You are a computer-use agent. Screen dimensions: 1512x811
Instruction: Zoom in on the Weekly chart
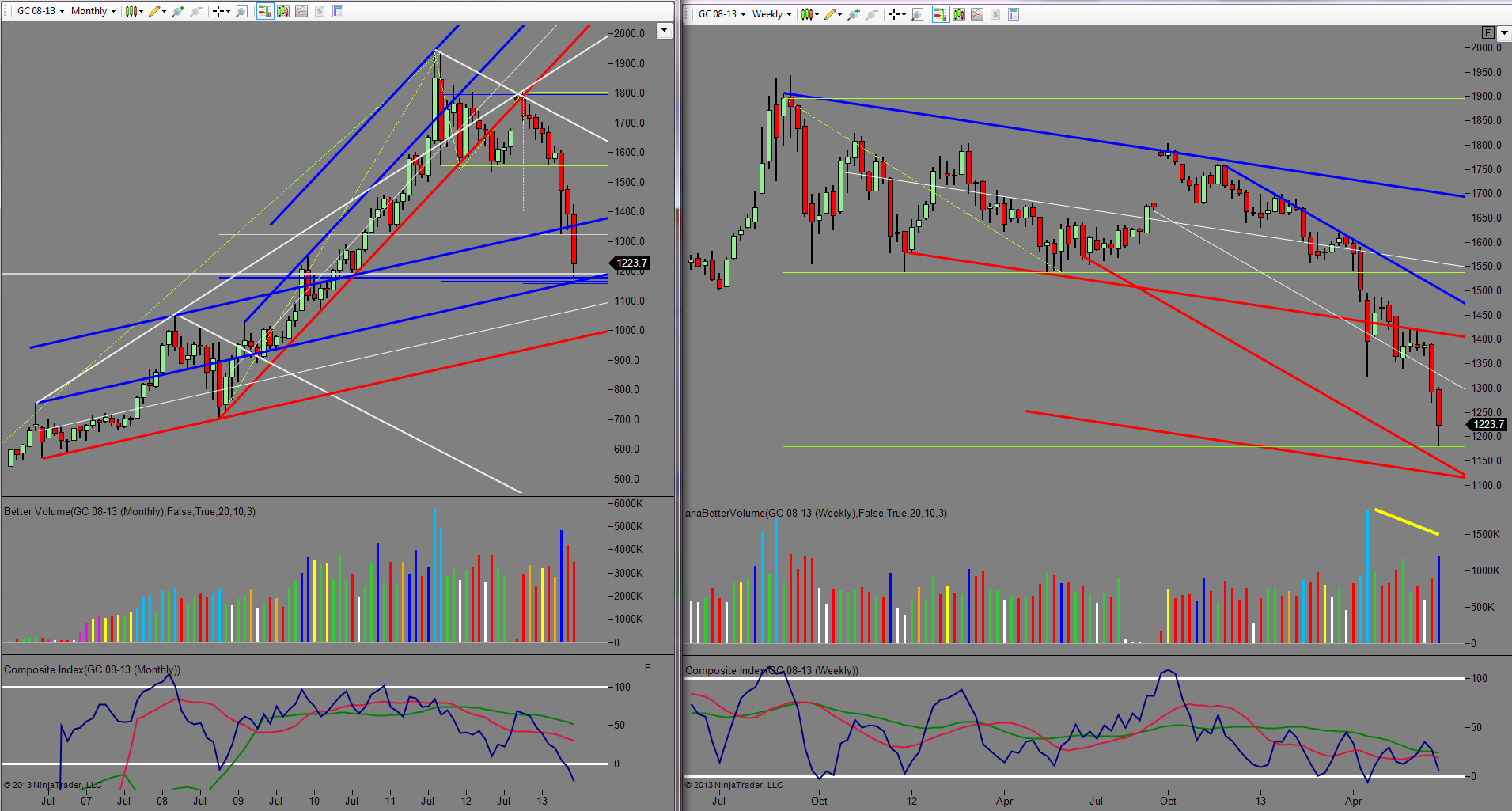pos(854,14)
